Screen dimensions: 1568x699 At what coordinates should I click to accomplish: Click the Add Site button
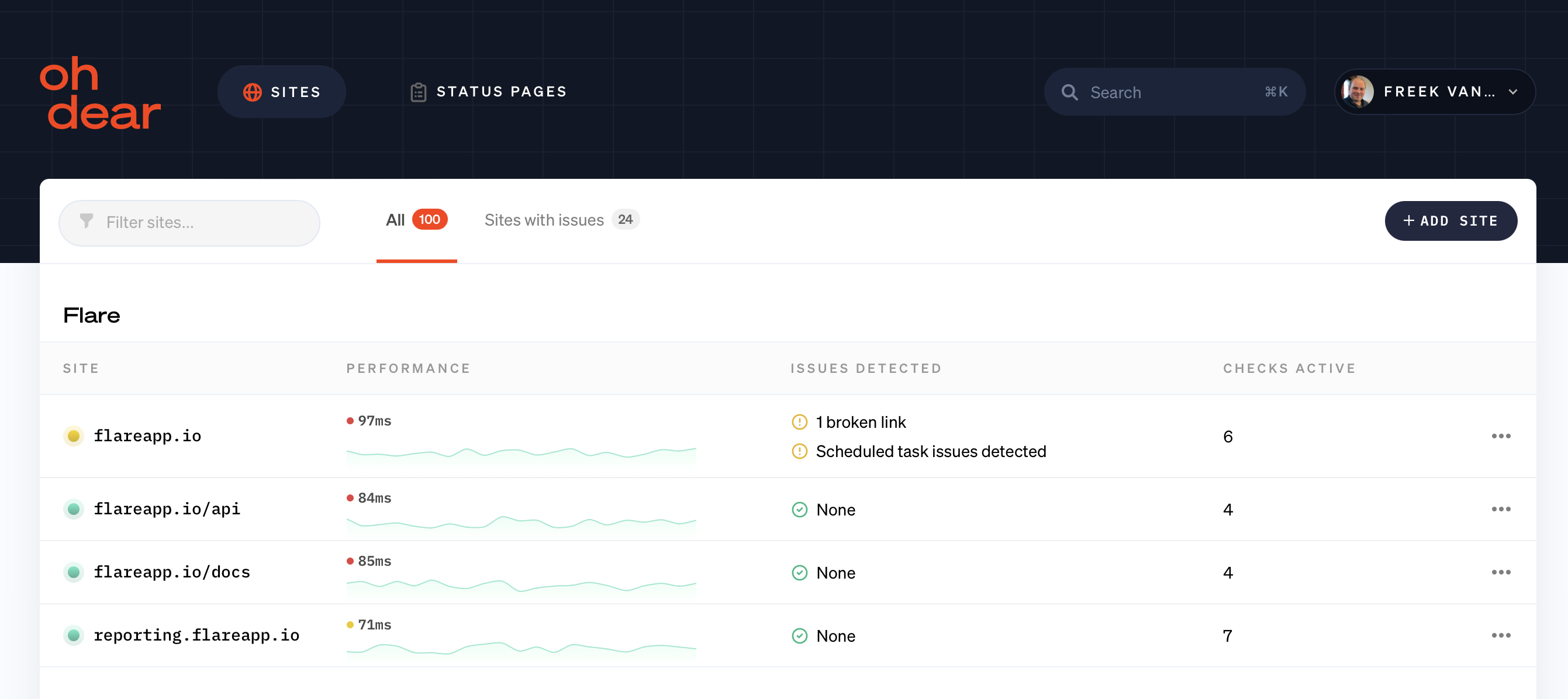[x=1450, y=221]
